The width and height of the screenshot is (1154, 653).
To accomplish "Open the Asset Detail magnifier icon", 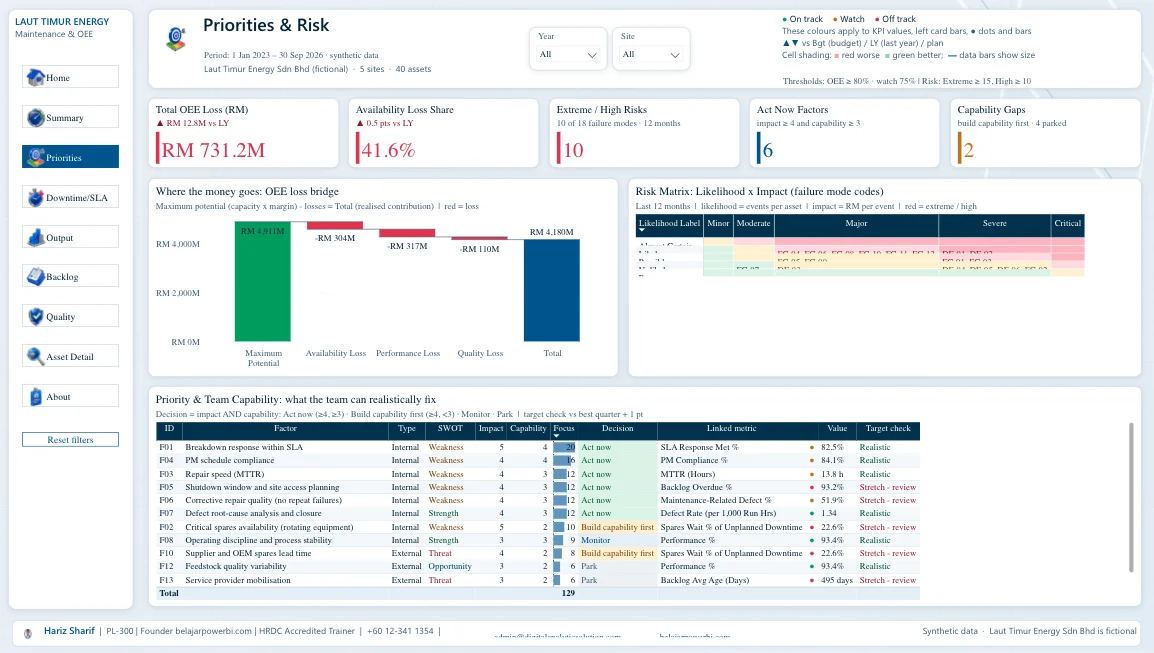I will coord(35,356).
